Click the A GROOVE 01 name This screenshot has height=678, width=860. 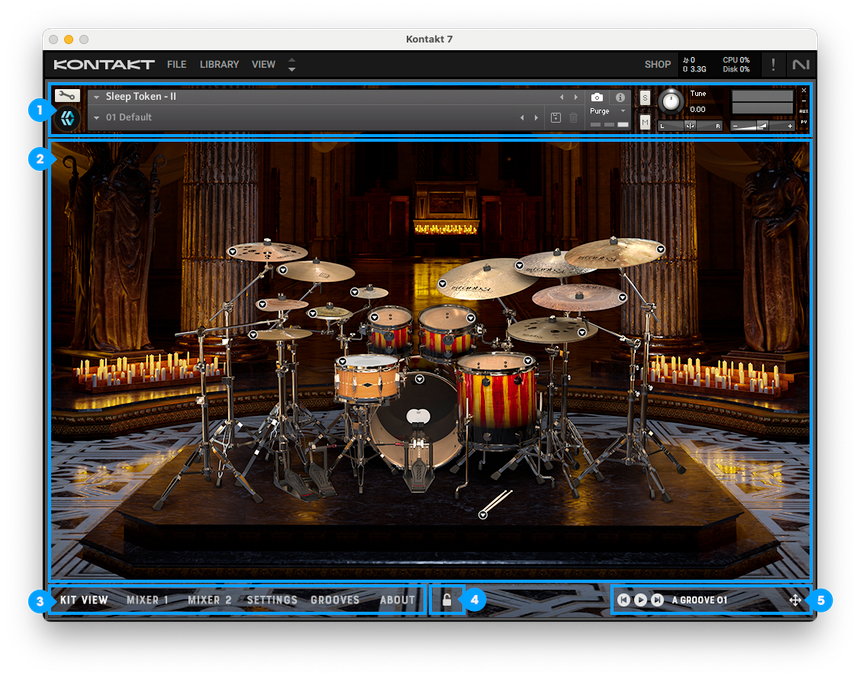(700, 600)
